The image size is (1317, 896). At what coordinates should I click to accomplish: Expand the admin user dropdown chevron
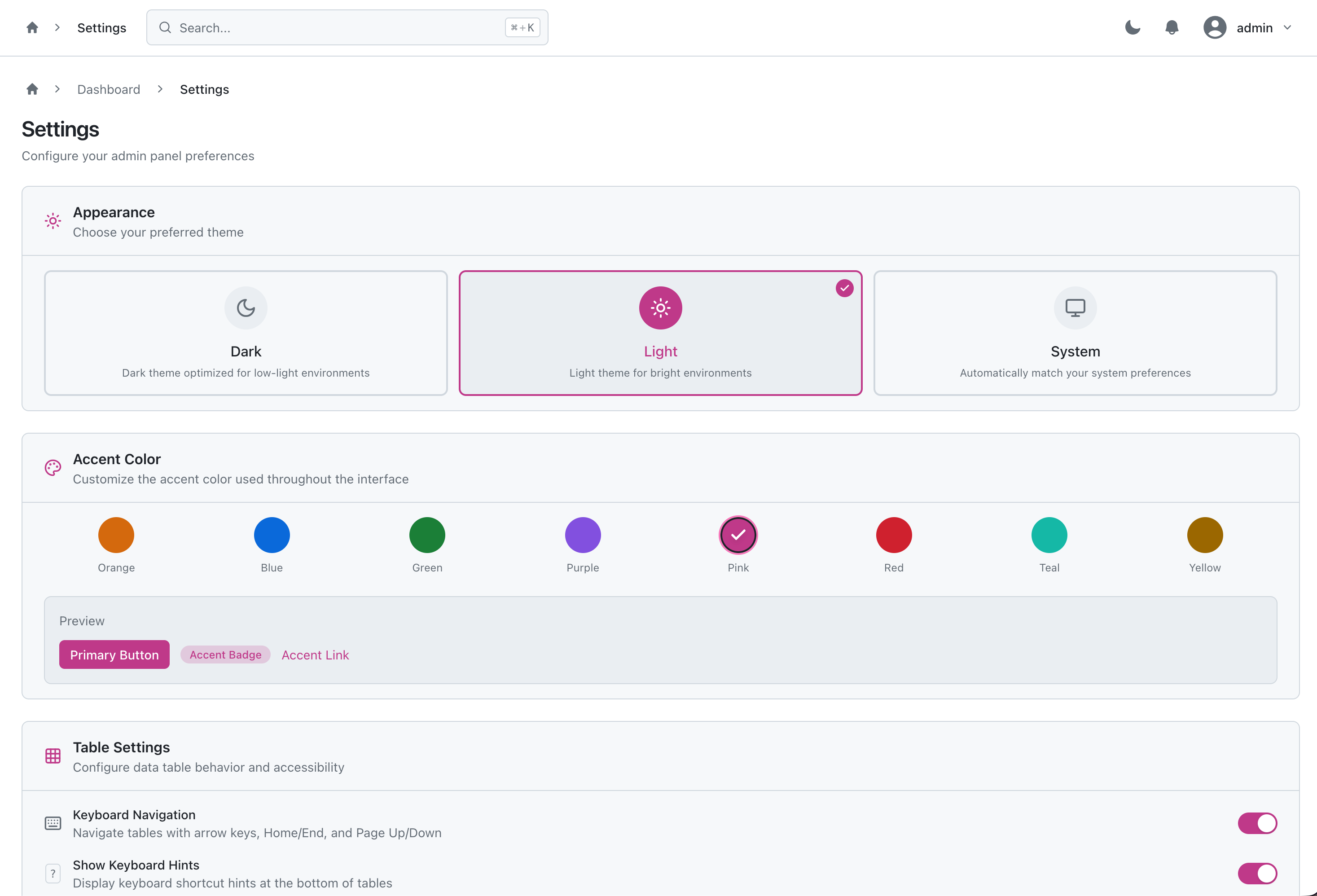pos(1287,27)
